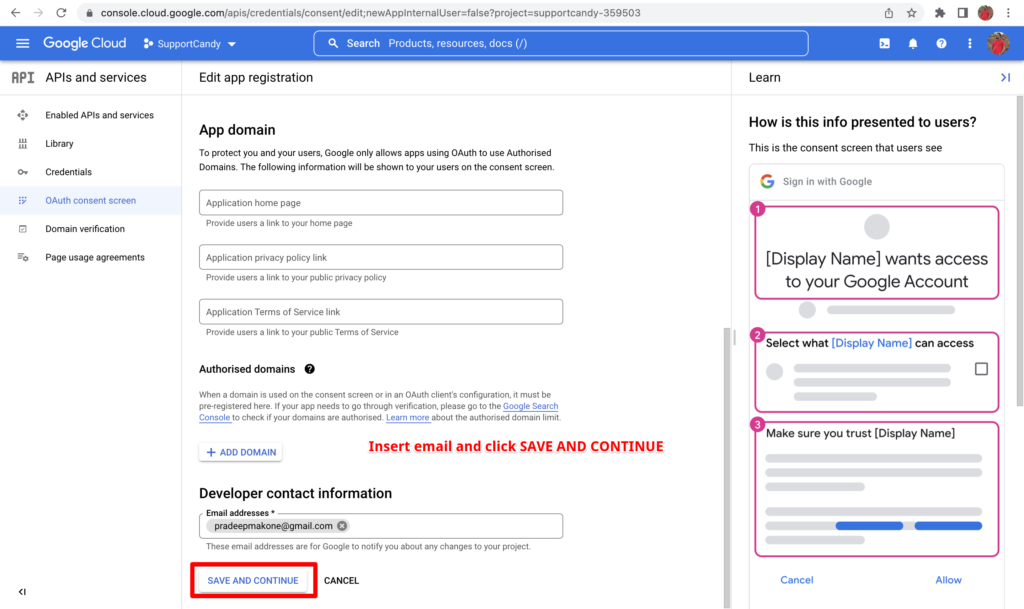Go forward in browser history
1024x609 pixels.
[x=39, y=12]
